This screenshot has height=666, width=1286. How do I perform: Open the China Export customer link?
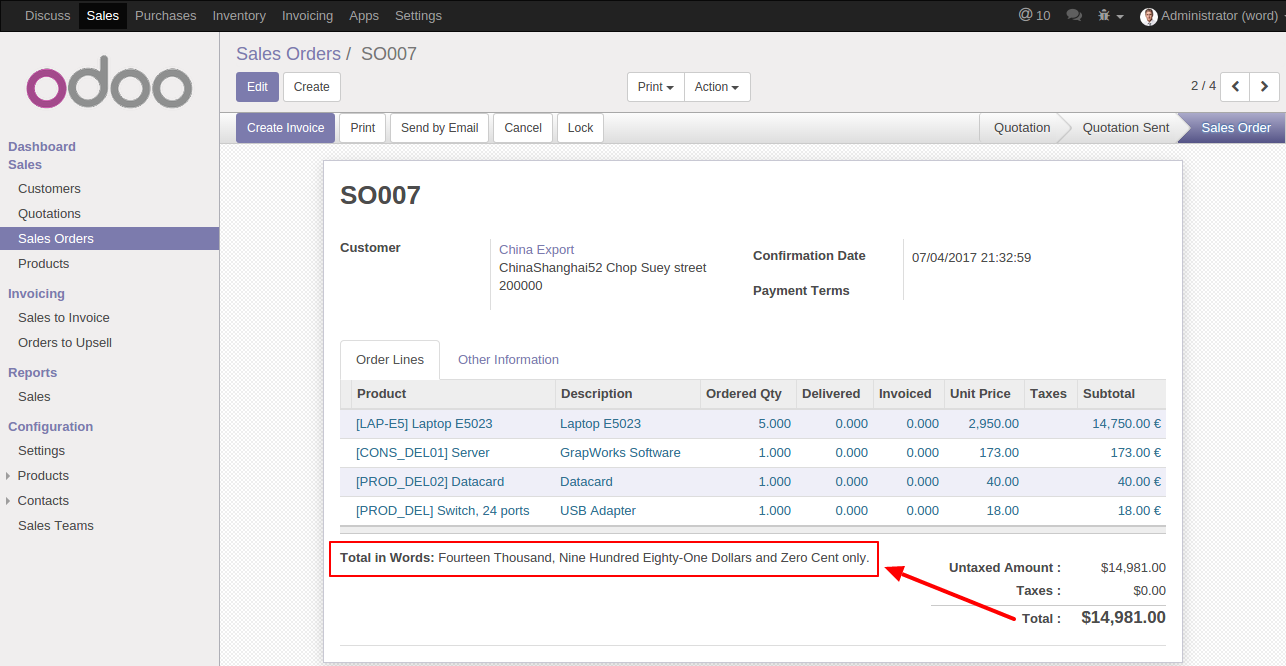[x=537, y=250]
